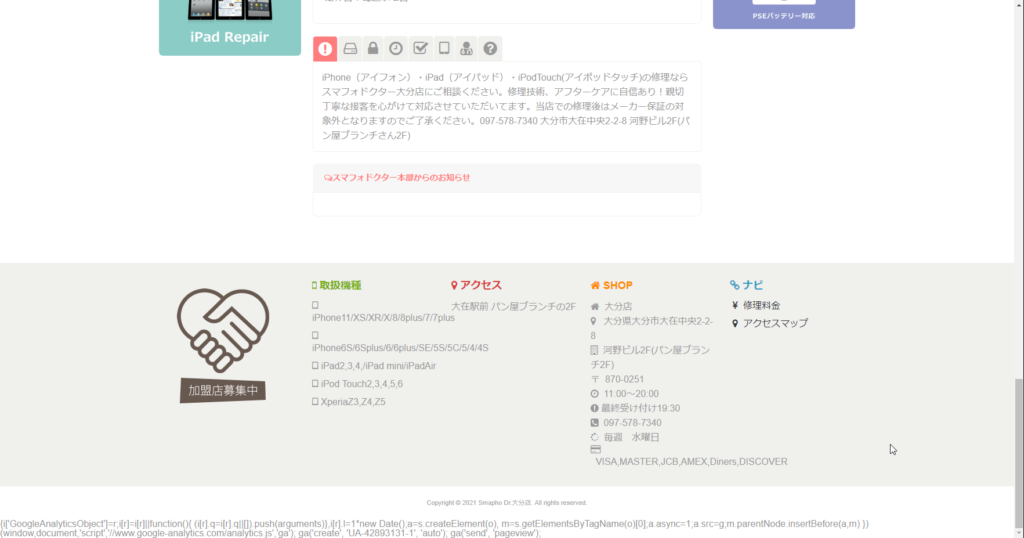The height and width of the screenshot is (538, 1024).
Task: Open the staff person tab icon
Action: pyautogui.click(x=466, y=49)
